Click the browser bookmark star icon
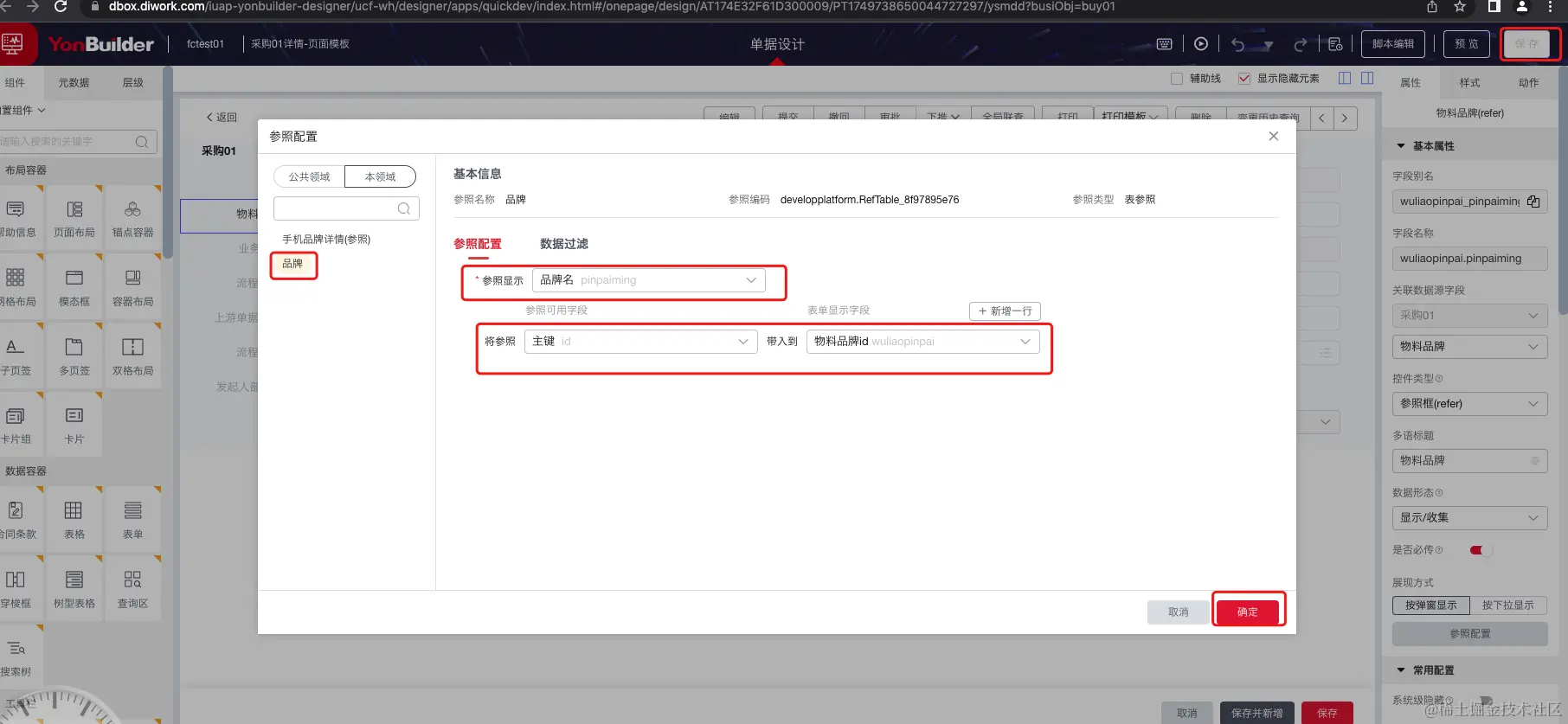1568x724 pixels. (x=1460, y=7)
